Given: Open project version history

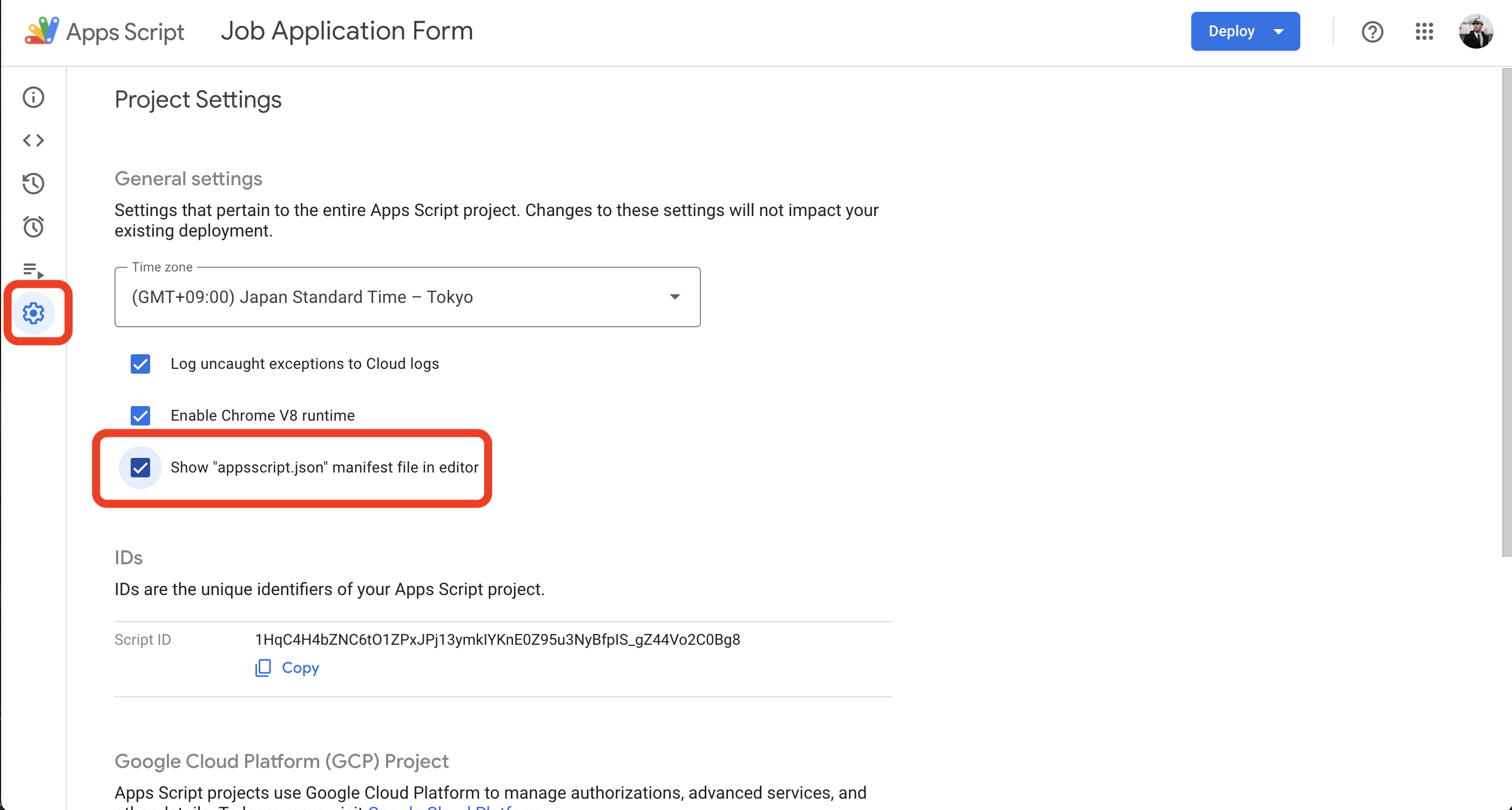Looking at the screenshot, I should [x=33, y=183].
